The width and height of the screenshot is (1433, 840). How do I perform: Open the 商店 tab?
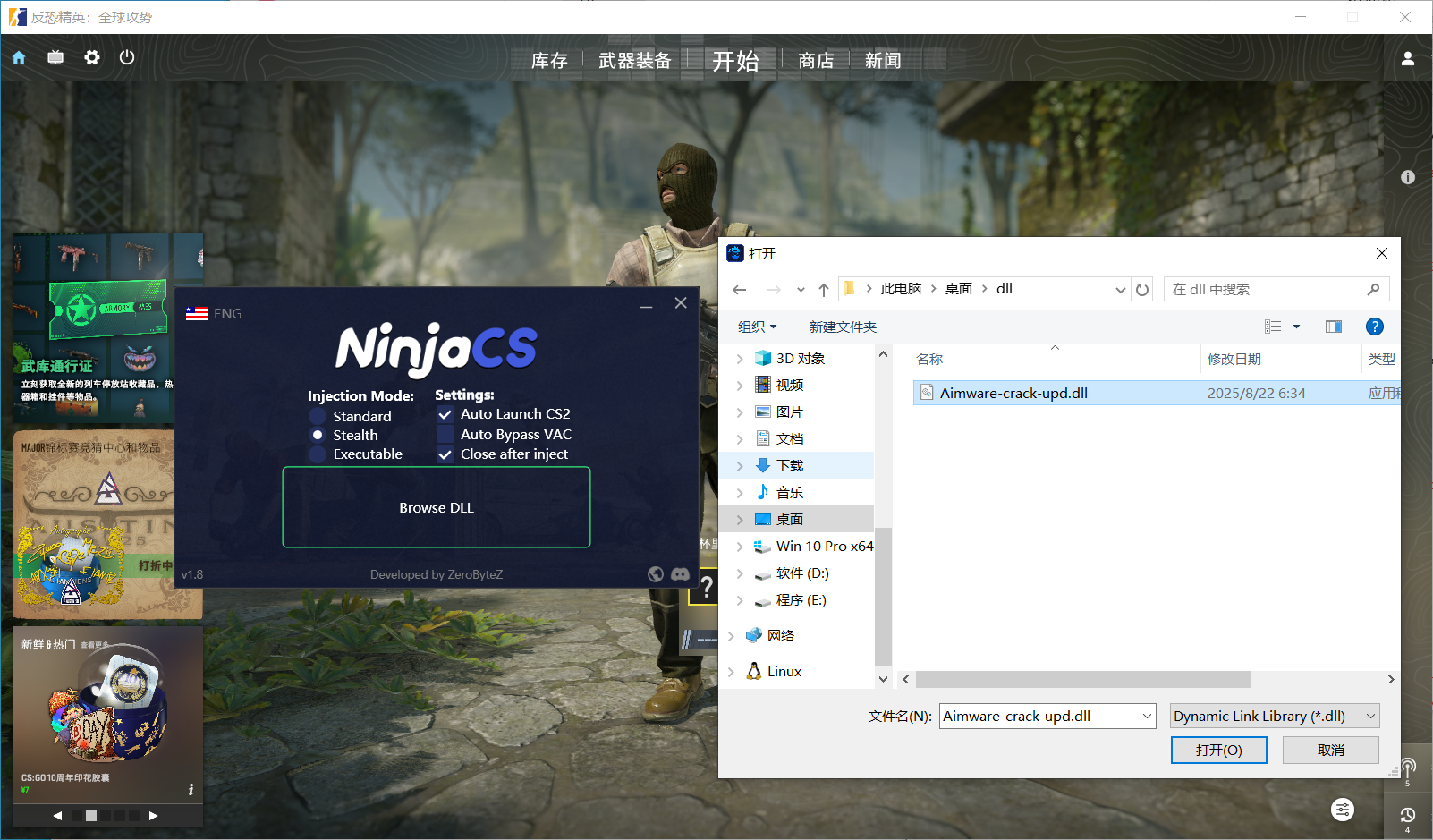tap(815, 61)
